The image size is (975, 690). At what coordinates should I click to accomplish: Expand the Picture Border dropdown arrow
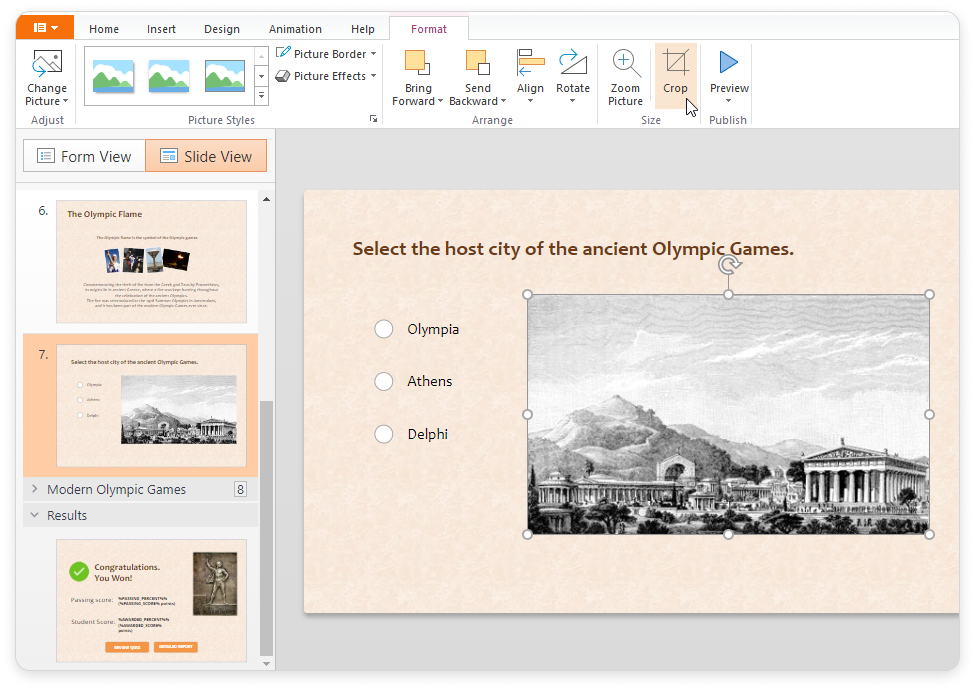pyautogui.click(x=373, y=53)
